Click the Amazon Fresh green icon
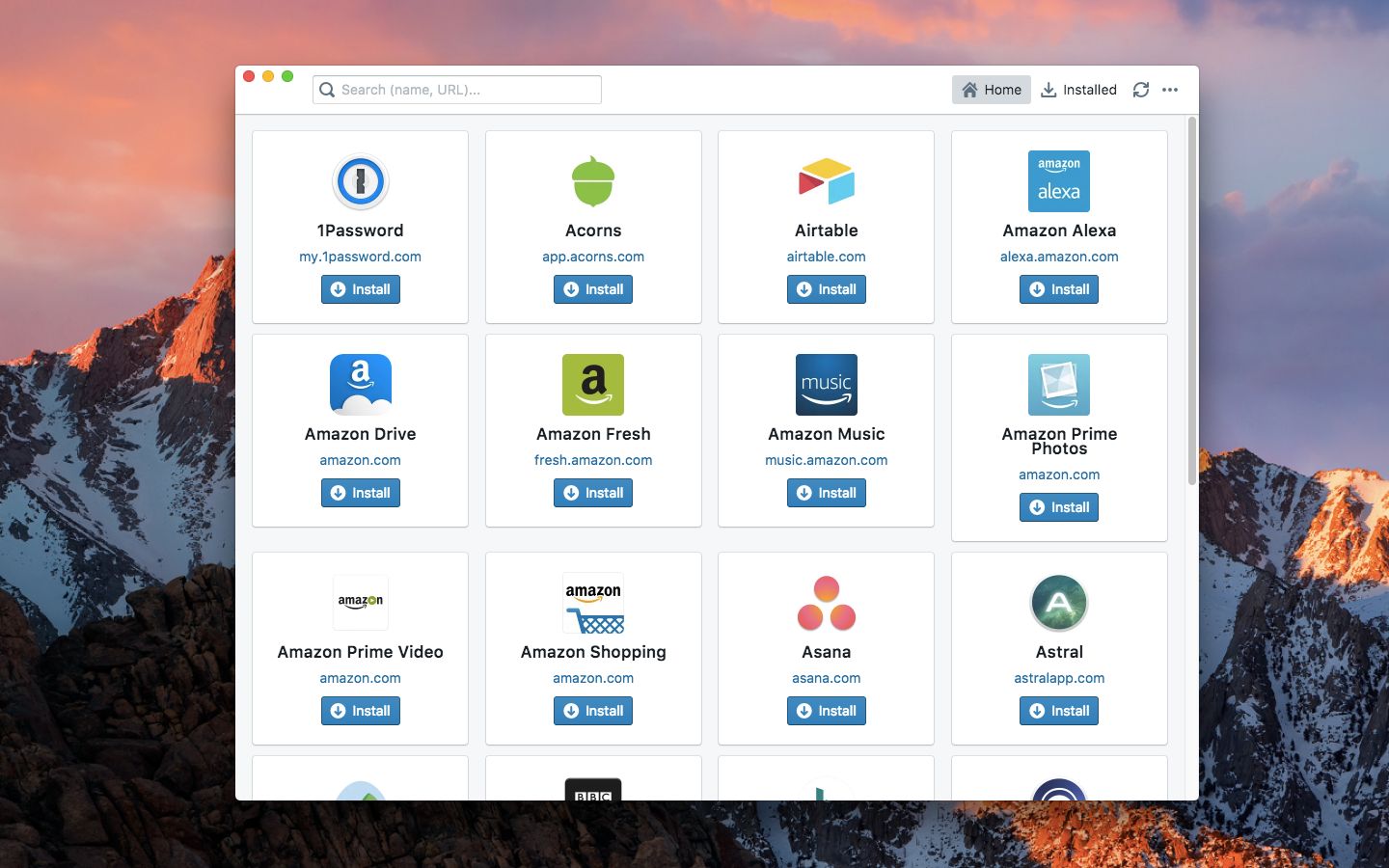This screenshot has height=868, width=1389. pyautogui.click(x=593, y=385)
